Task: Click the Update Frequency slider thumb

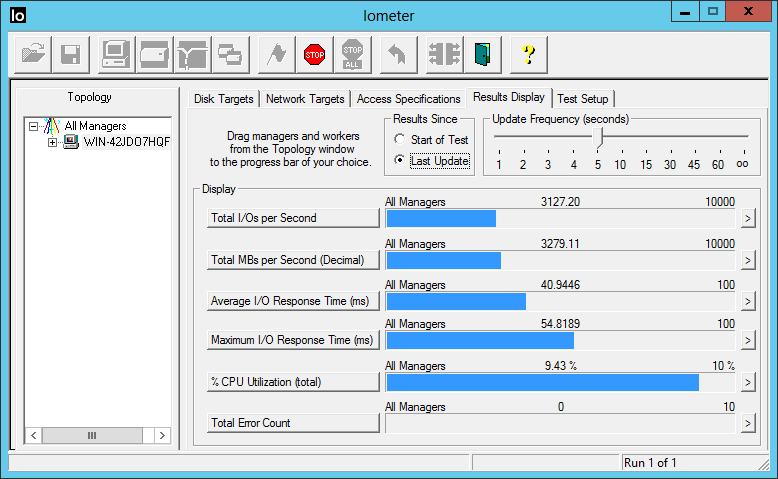Action: pyautogui.click(x=598, y=138)
